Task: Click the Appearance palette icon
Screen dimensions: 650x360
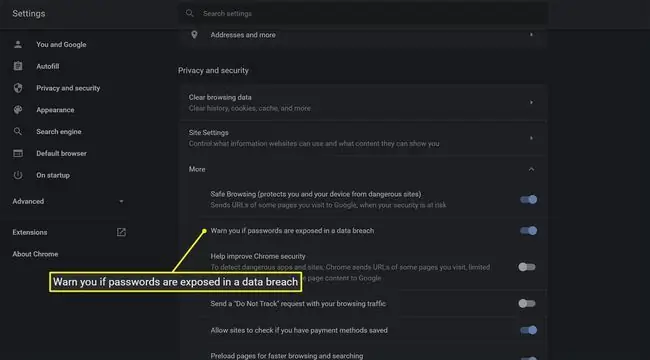Action: (18, 110)
